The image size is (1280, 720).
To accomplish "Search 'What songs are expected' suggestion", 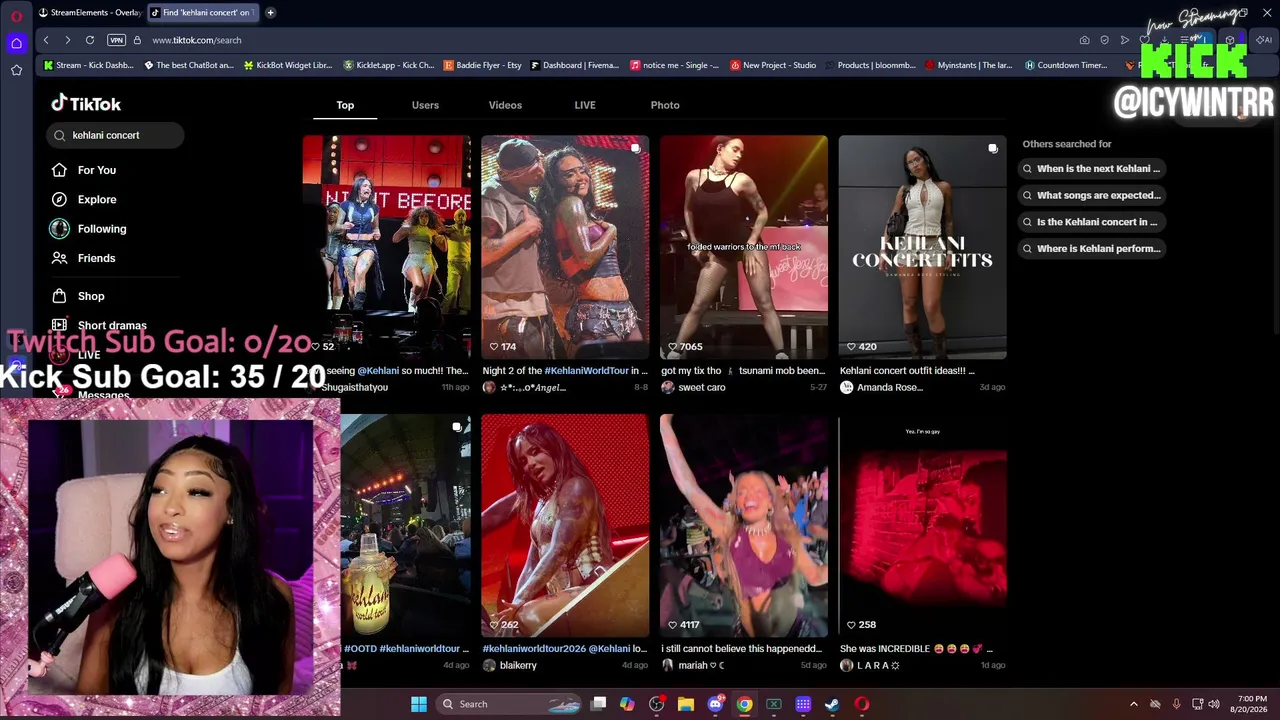I will coord(1091,196).
